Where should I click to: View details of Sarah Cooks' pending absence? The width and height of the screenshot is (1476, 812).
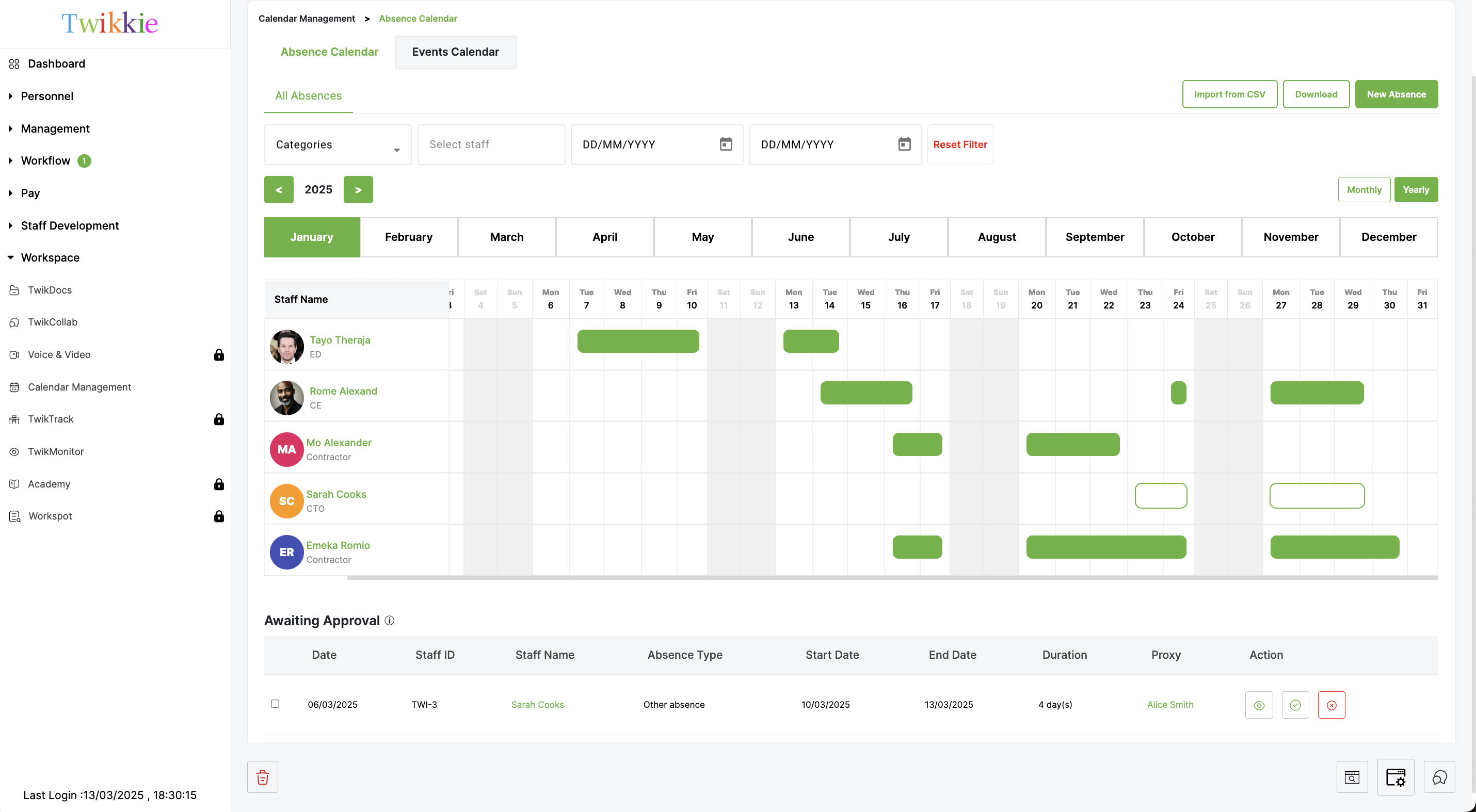pos(1258,704)
